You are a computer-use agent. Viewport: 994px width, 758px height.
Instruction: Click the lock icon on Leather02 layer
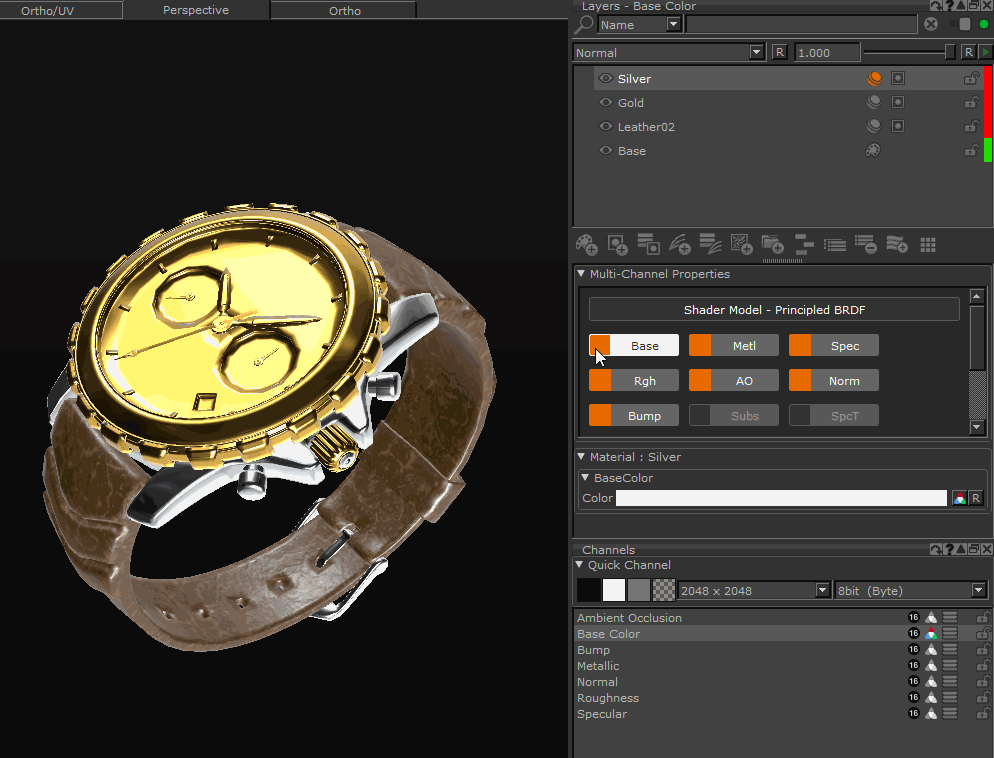[970, 127]
